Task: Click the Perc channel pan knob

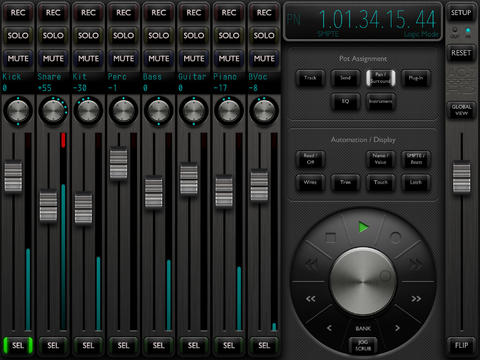Action: 123,110
